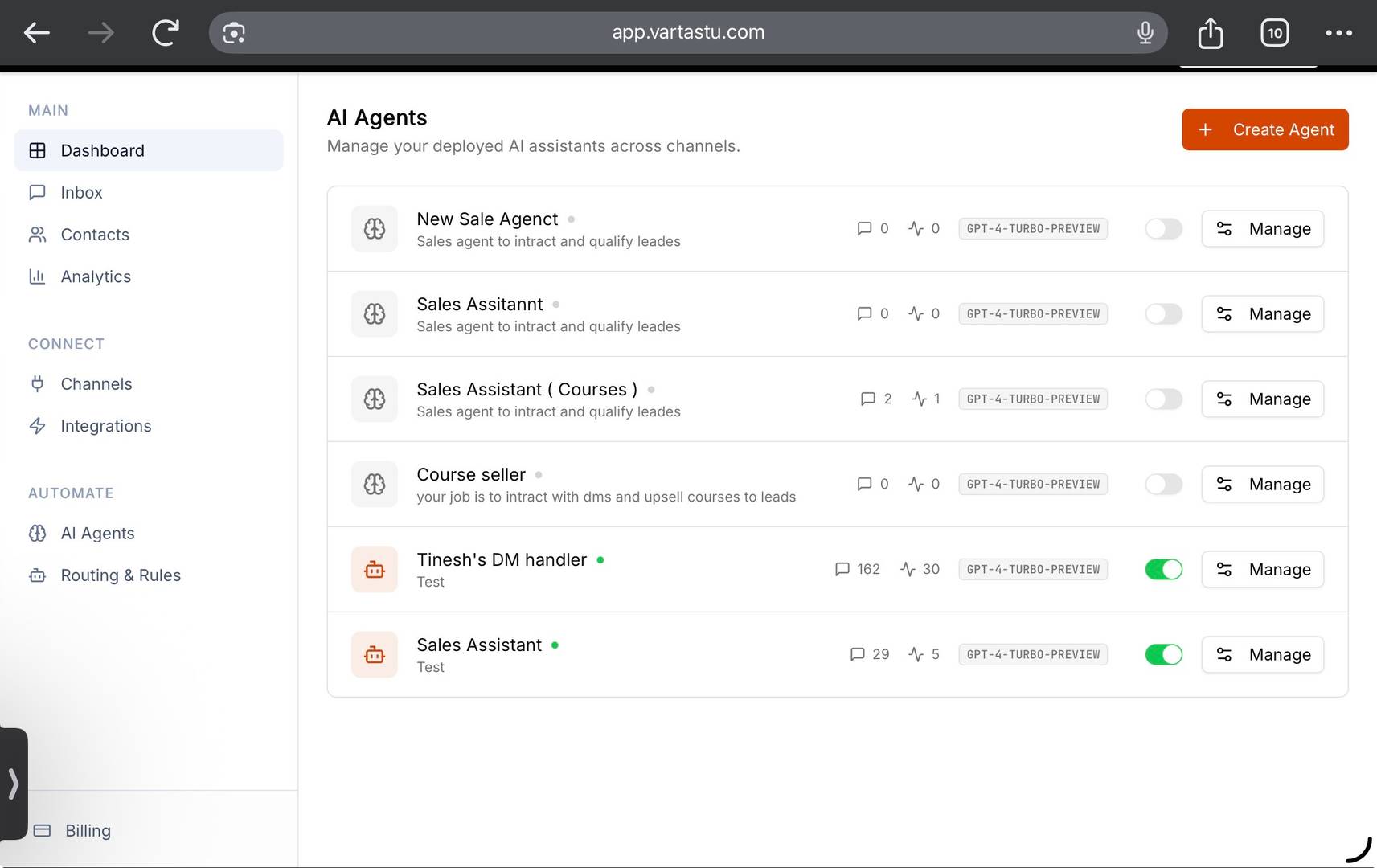1377x868 pixels.
Task: Turn on the Course seller switch
Action: pos(1162,484)
